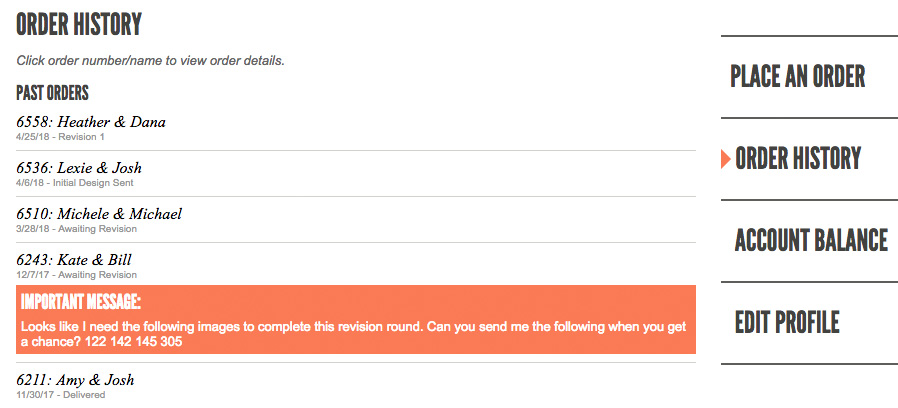
Task: Click the 12/7/17 Awaiting Revision status
Action: coord(76,274)
